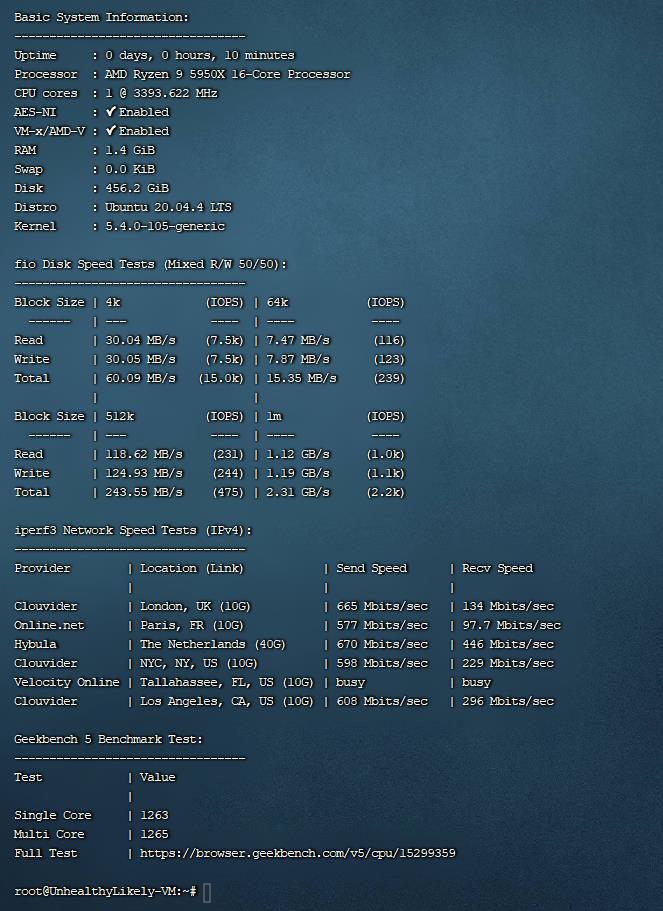Click the Geekbench full test URL

298,853
